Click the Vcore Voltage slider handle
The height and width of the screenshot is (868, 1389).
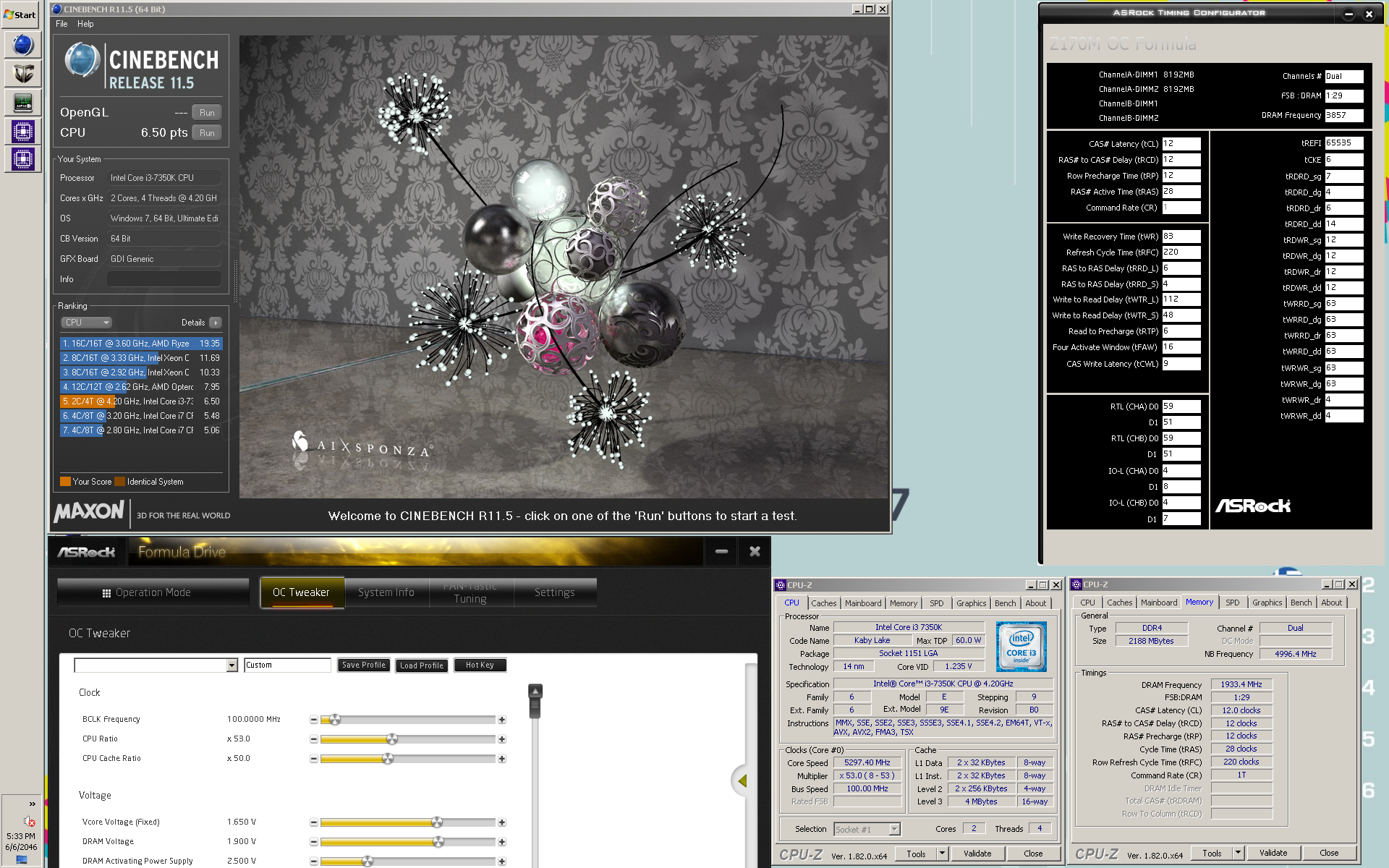coord(437,822)
